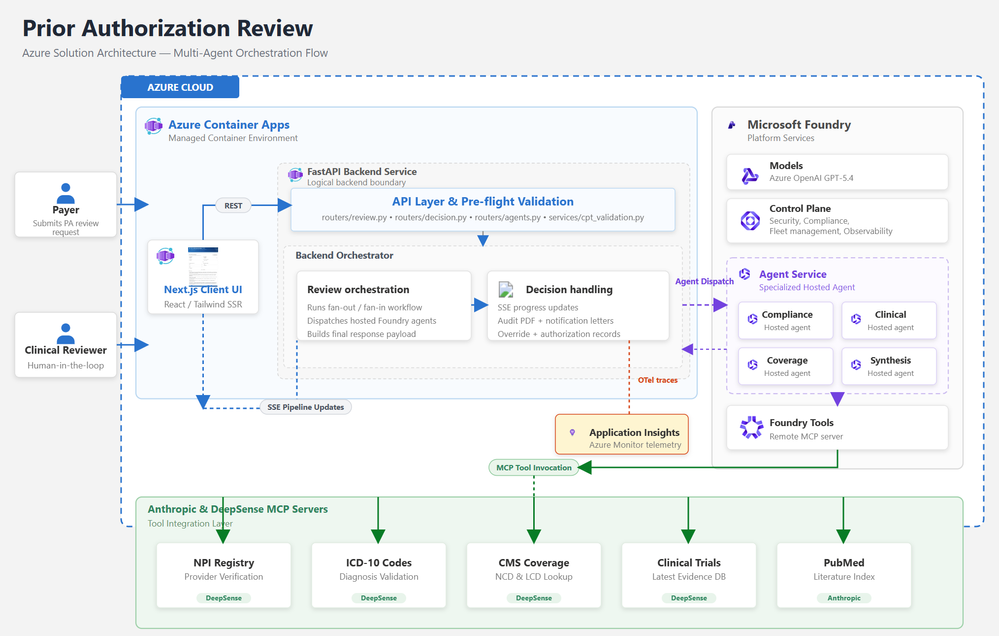Click 'Audit PDF + notification letters' text
The image size is (999, 636).
(556, 321)
